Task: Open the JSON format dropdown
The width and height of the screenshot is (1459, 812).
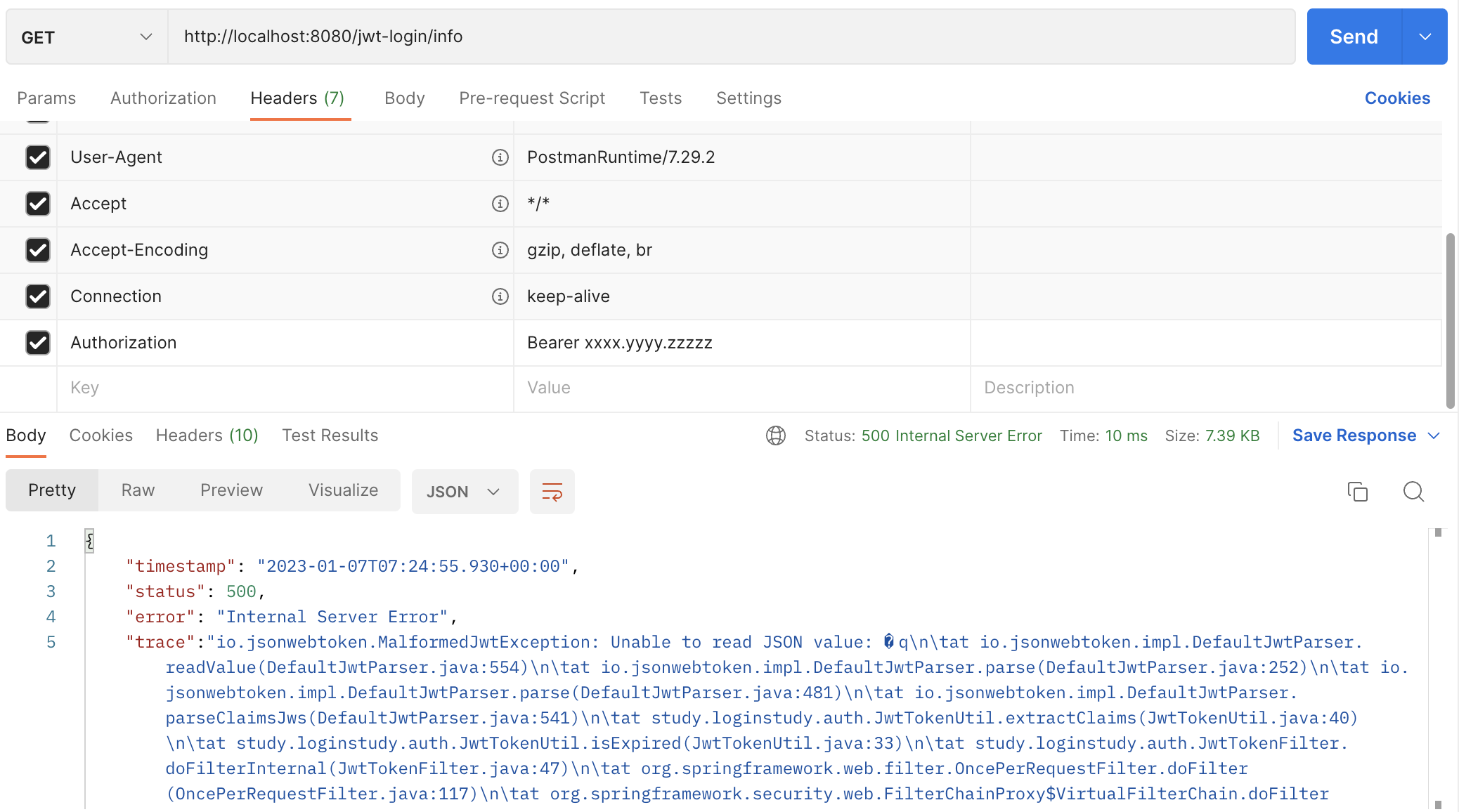Action: pos(464,492)
